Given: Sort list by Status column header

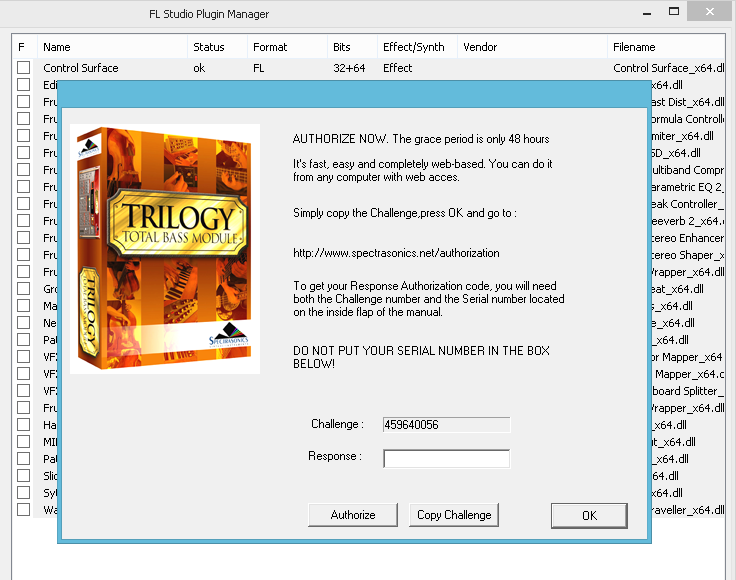Looking at the screenshot, I should (209, 47).
